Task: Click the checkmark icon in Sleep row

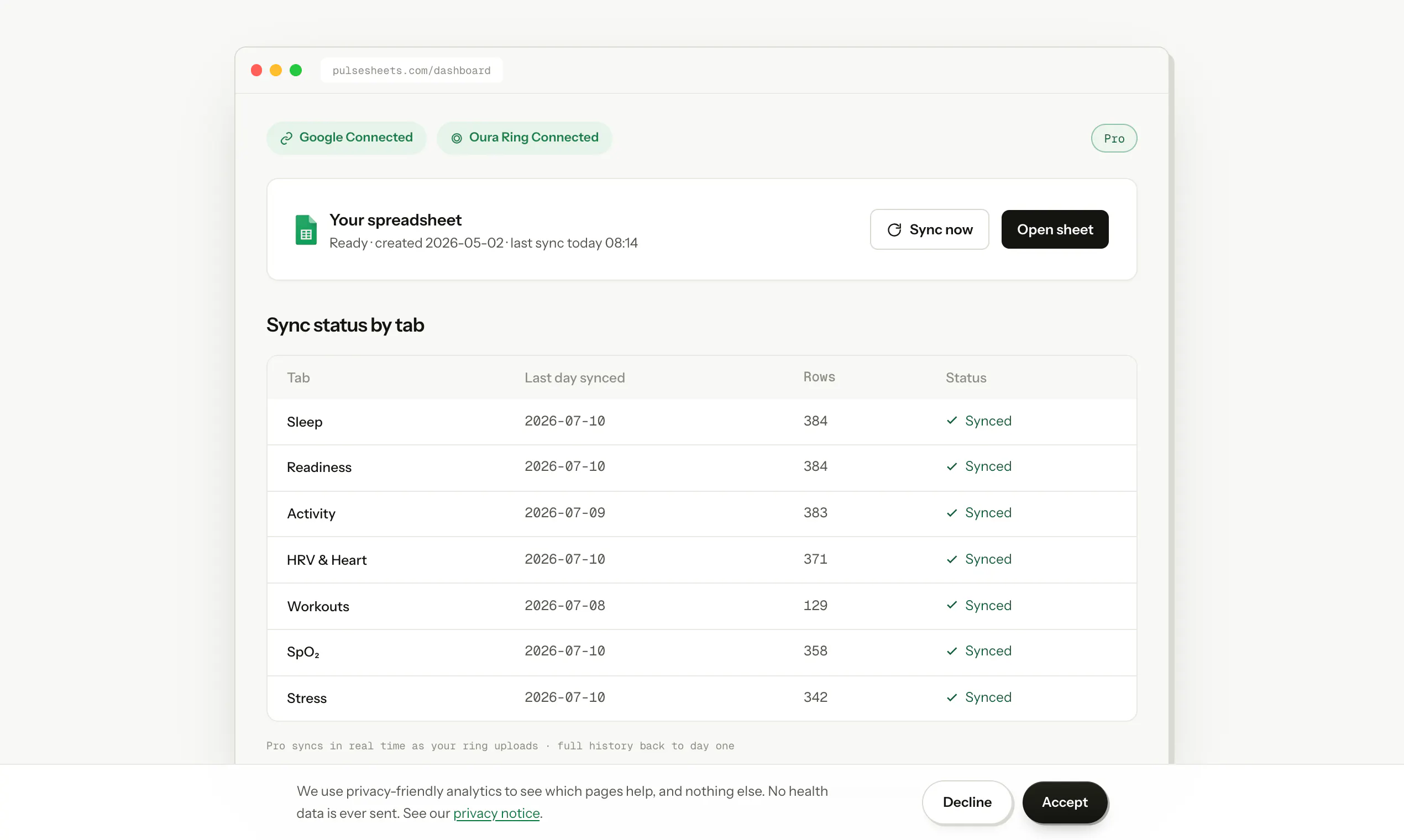Action: point(952,420)
